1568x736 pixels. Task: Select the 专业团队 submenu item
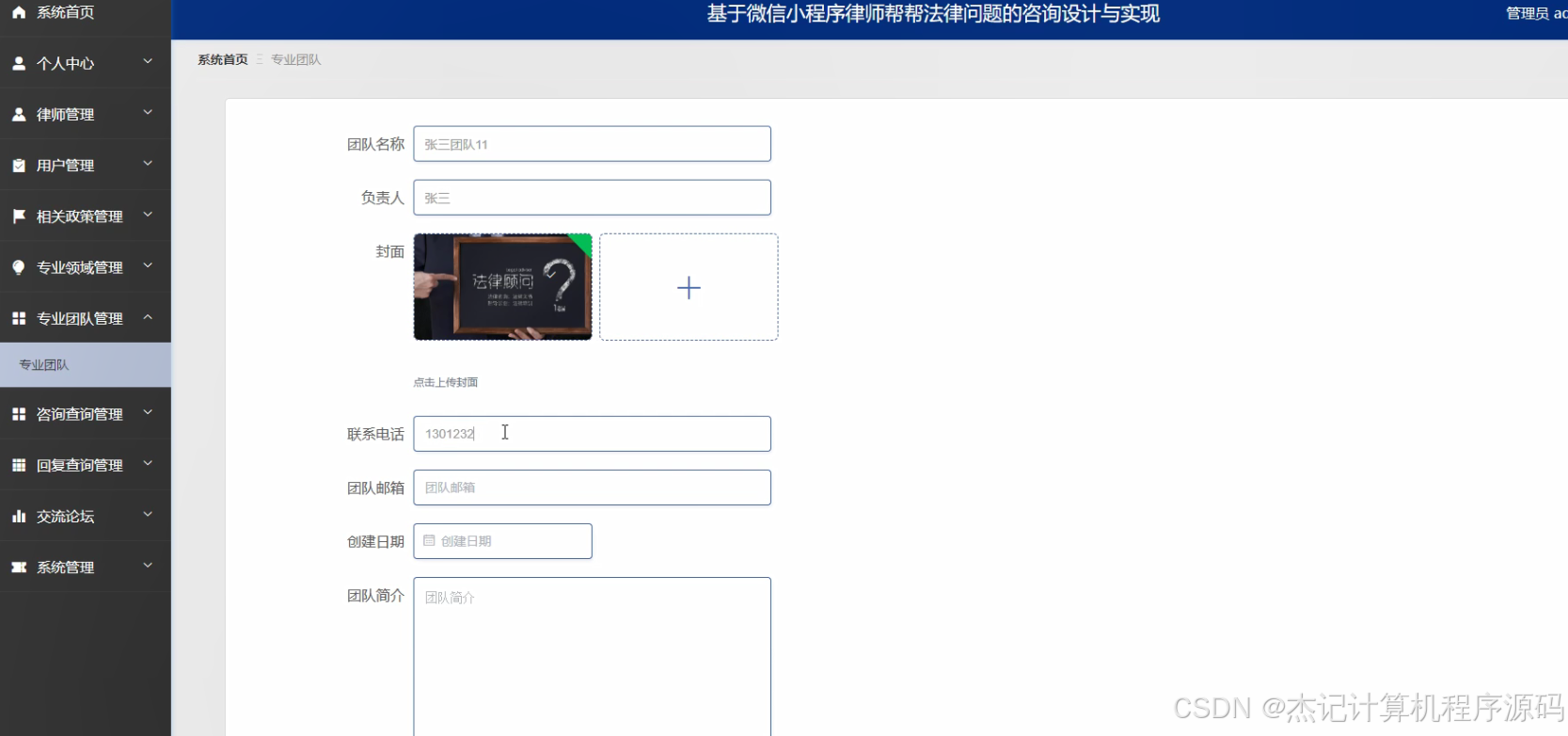click(x=86, y=365)
